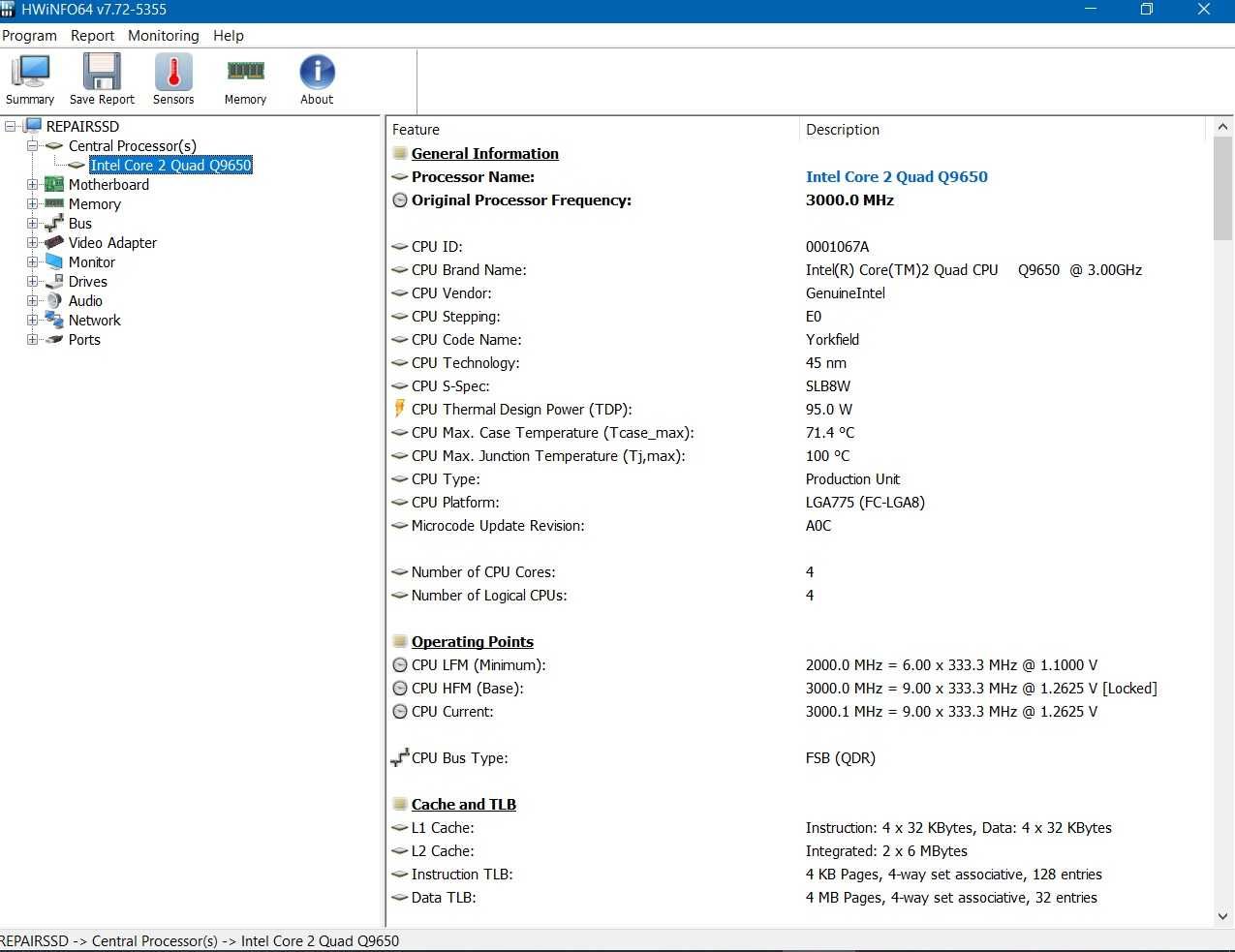Click the Cache and TLB heading

463,804
